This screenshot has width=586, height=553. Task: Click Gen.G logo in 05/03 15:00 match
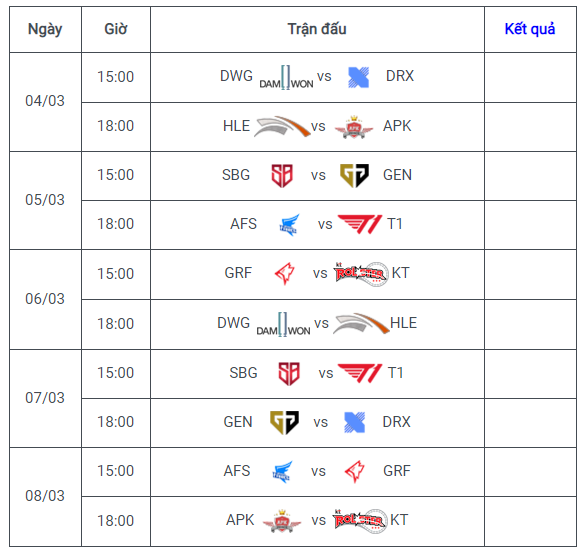[x=354, y=175]
